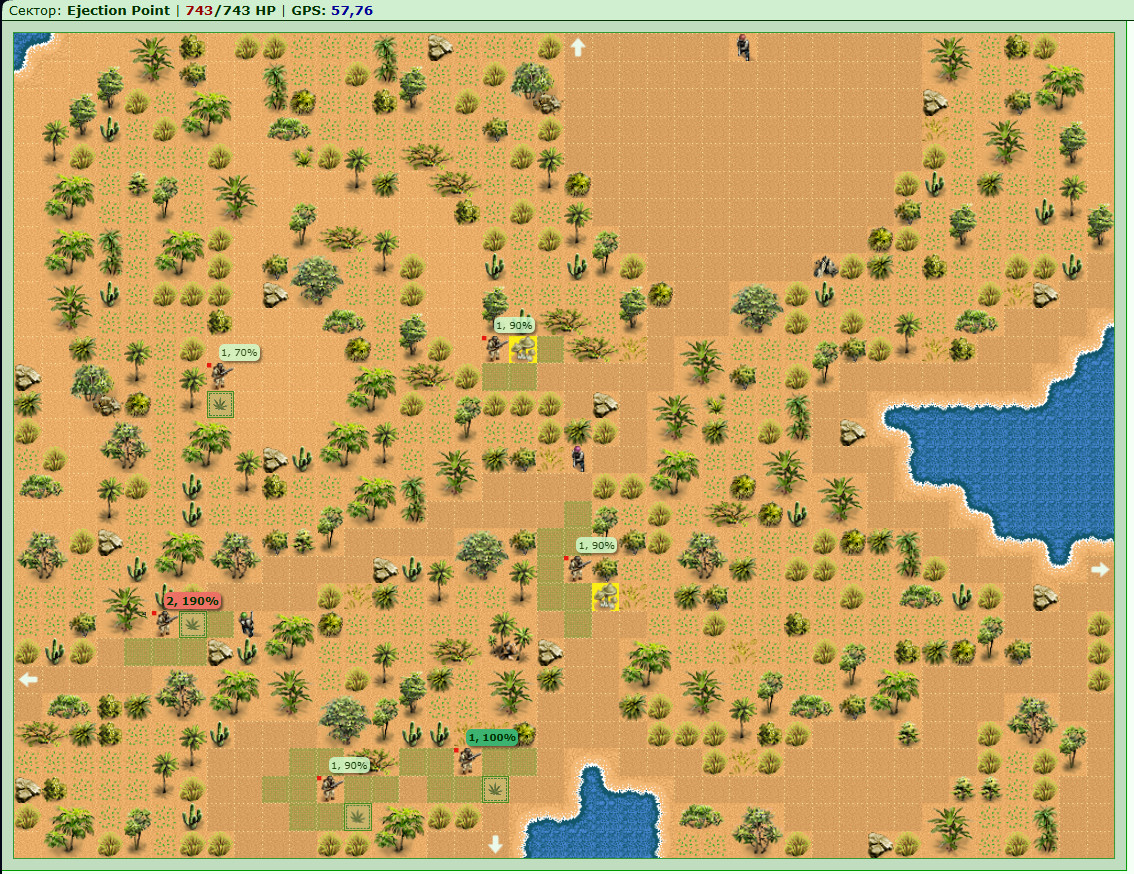
Task: Pick the hemp tile near the "1, 100%" soldier
Action: point(495,789)
